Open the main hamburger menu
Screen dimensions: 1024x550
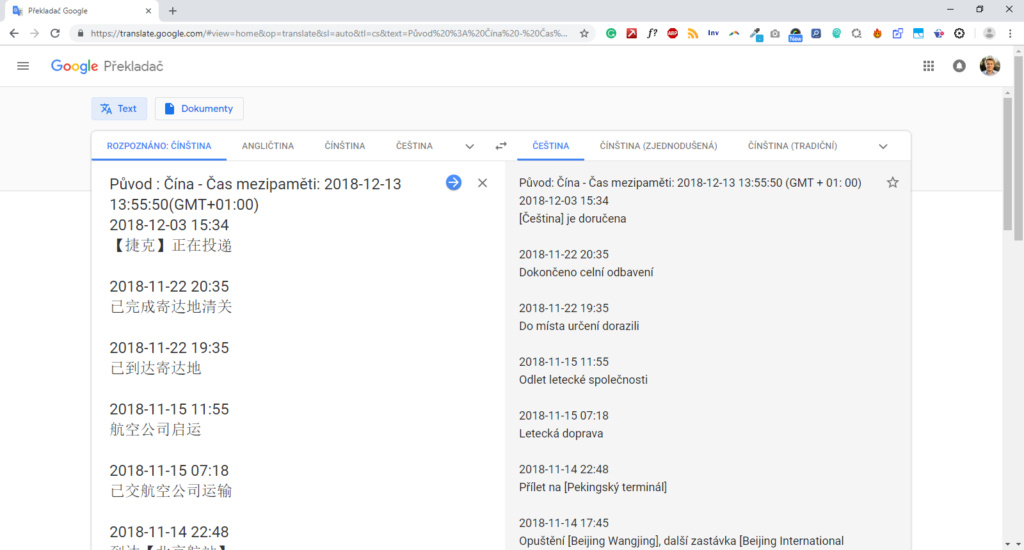point(23,66)
